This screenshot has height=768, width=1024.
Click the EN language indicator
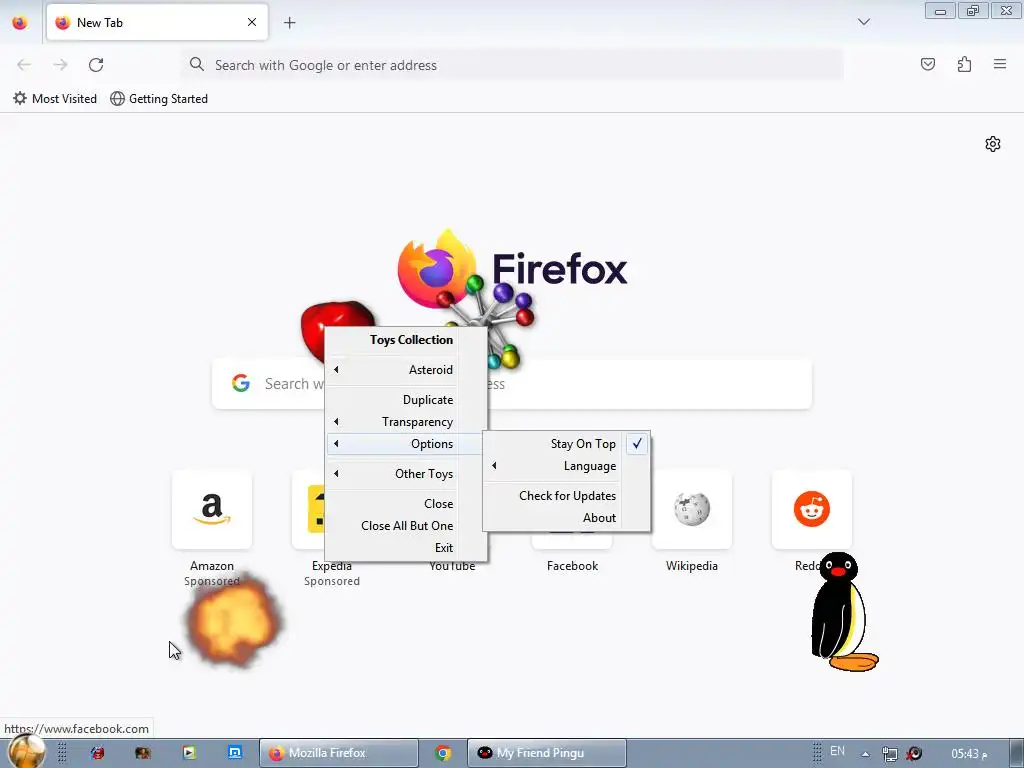click(x=837, y=751)
